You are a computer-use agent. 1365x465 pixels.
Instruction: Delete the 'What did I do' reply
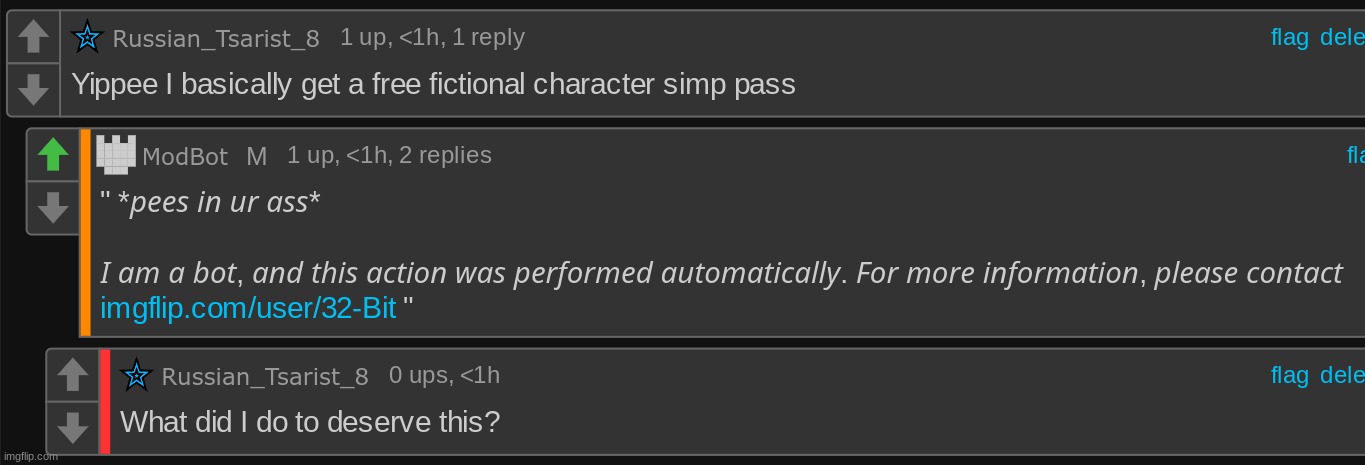click(x=1342, y=375)
